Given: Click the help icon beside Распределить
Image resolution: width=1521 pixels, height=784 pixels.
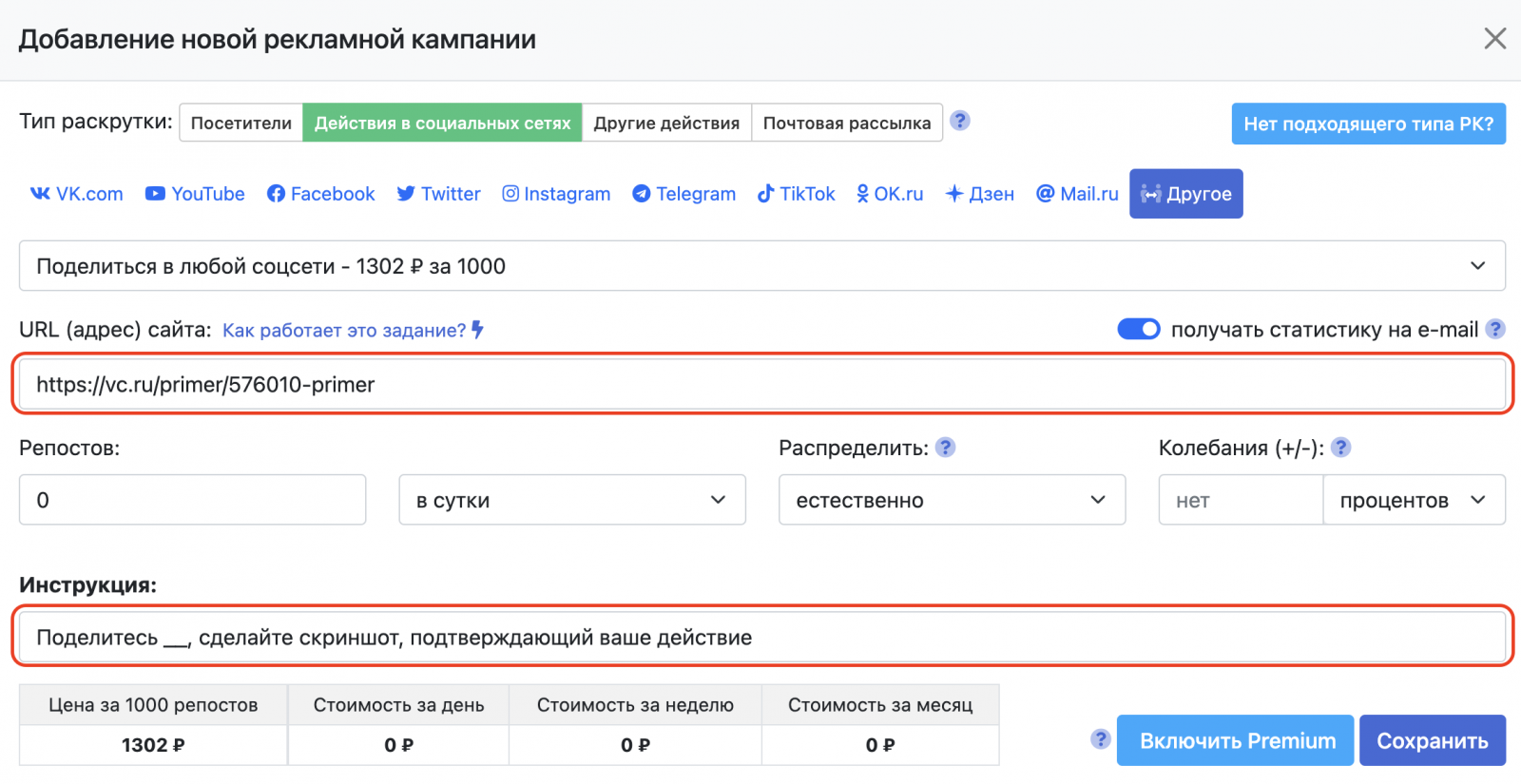Looking at the screenshot, I should click(945, 448).
